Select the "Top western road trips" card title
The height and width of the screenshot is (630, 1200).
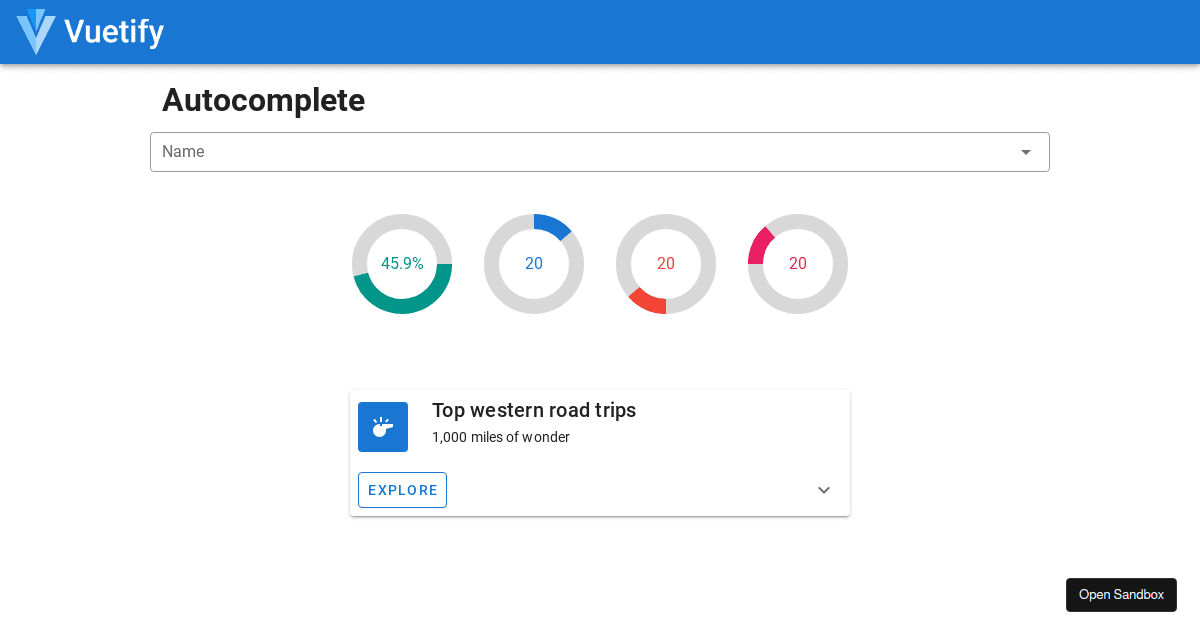click(534, 410)
